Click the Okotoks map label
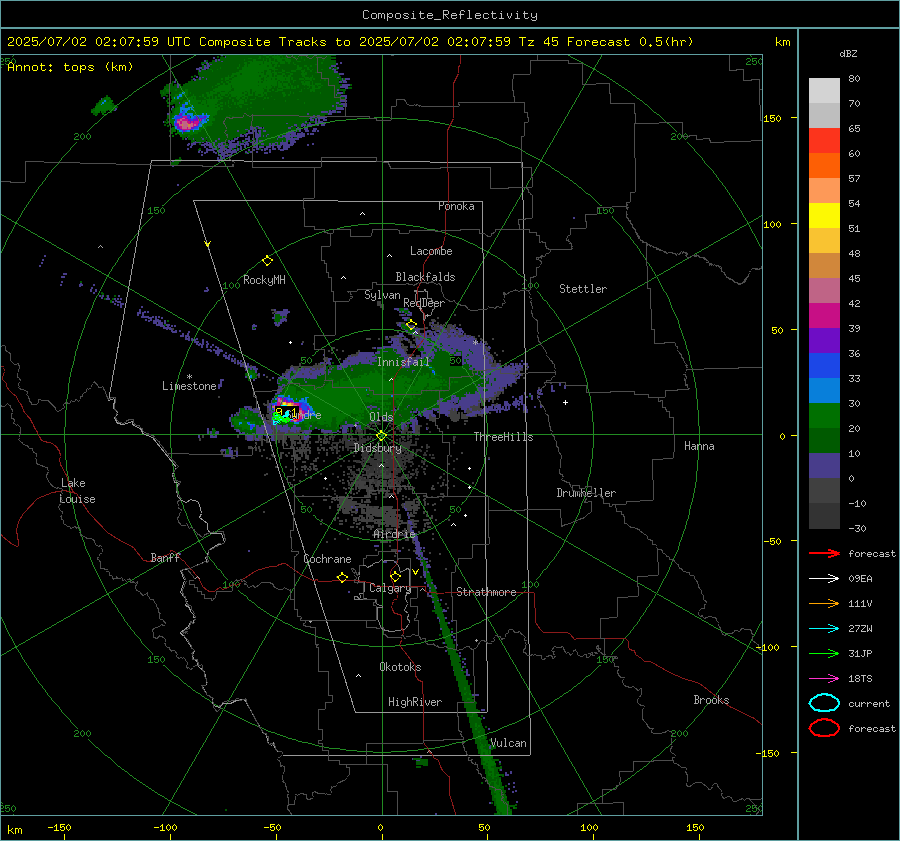The width and height of the screenshot is (900, 841). [400, 667]
